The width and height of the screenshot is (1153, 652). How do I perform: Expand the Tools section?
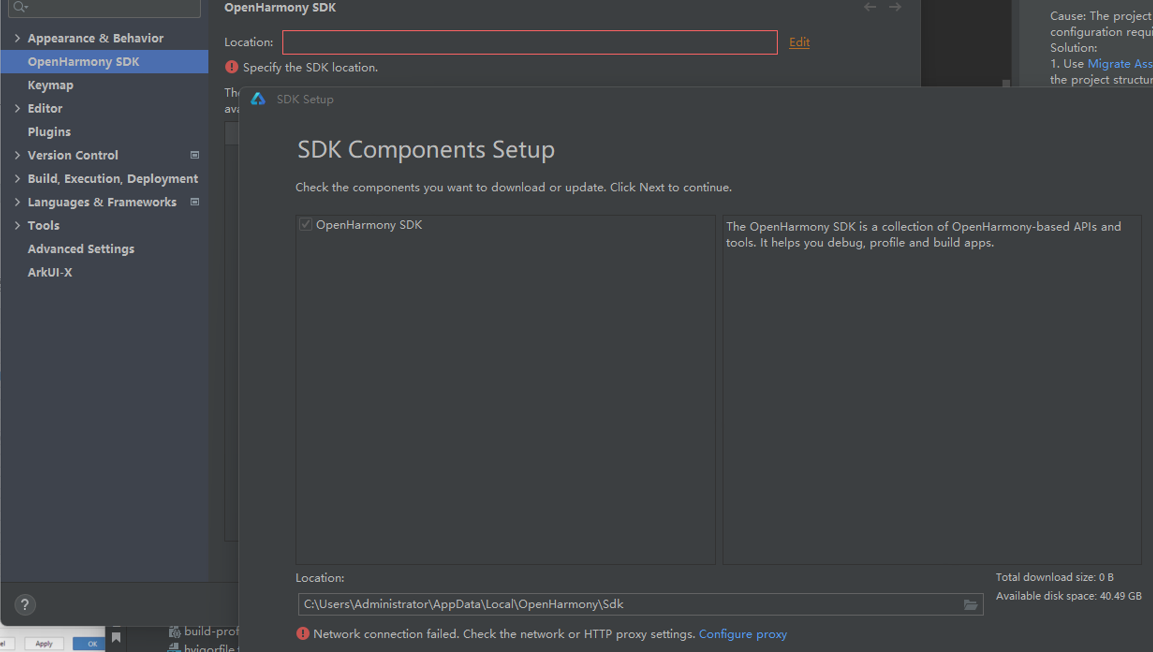pos(17,226)
